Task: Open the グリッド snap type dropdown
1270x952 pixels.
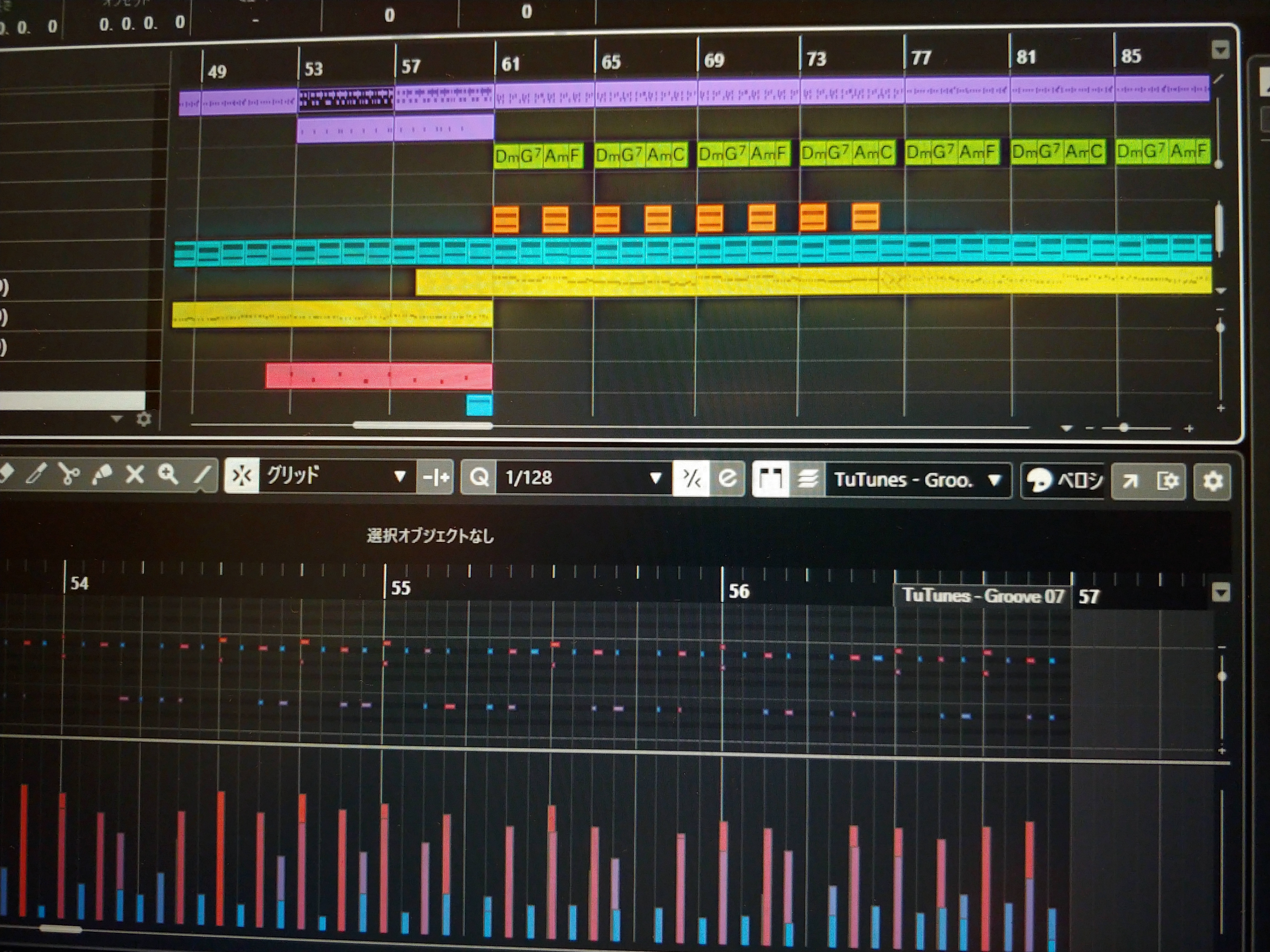Action: tap(337, 476)
